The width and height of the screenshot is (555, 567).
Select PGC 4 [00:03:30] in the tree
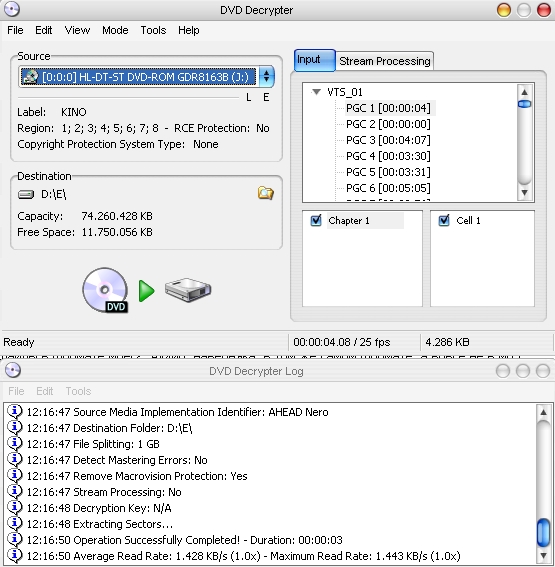pyautogui.click(x=388, y=156)
